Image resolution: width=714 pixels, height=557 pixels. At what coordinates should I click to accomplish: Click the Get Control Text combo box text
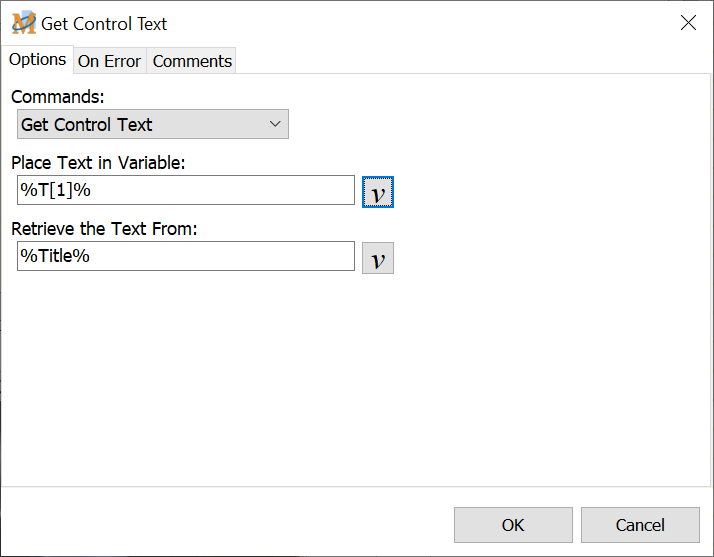pos(87,125)
